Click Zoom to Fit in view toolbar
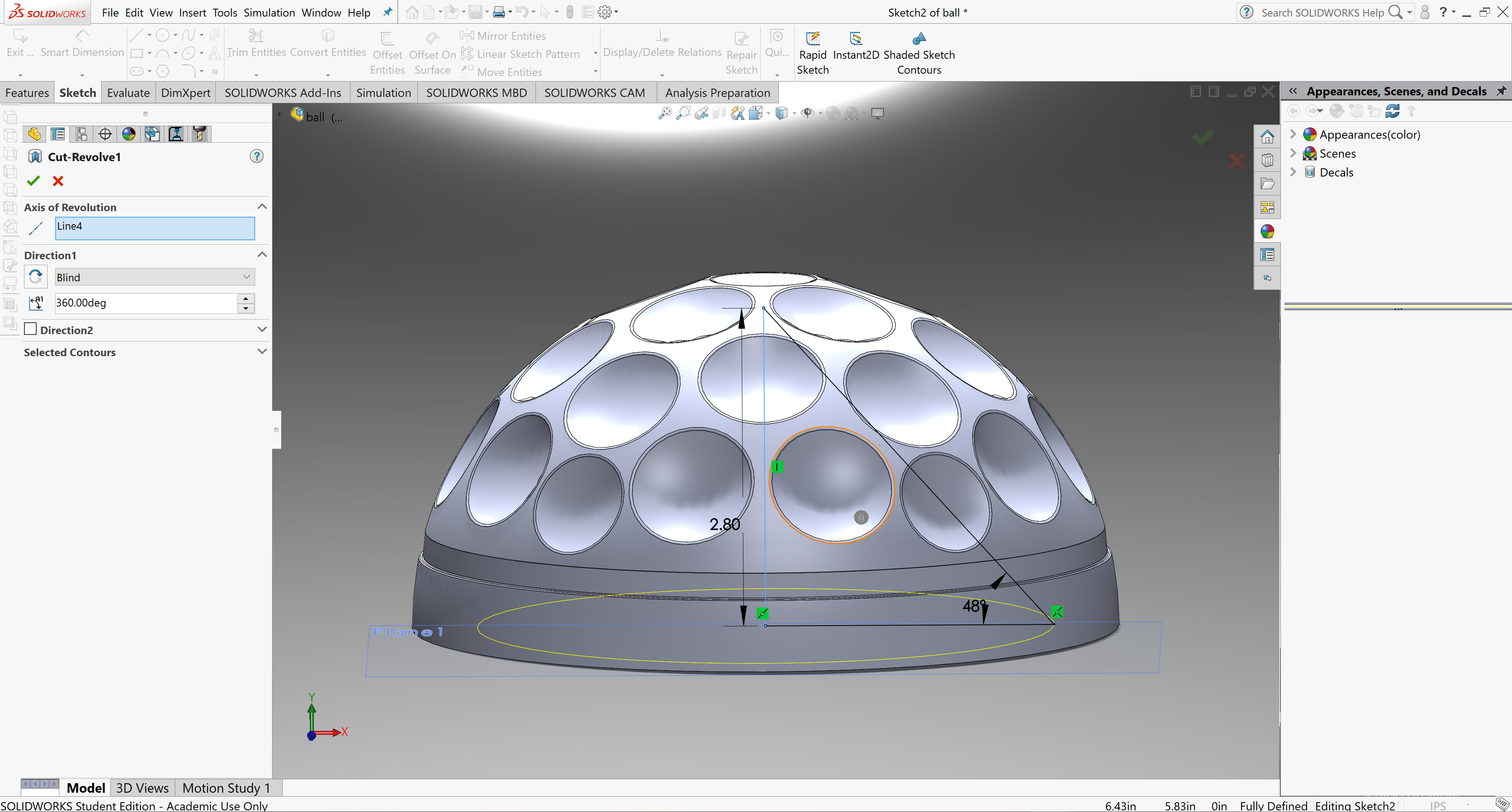Viewport: 1512px width, 812px height. pyautogui.click(x=664, y=113)
